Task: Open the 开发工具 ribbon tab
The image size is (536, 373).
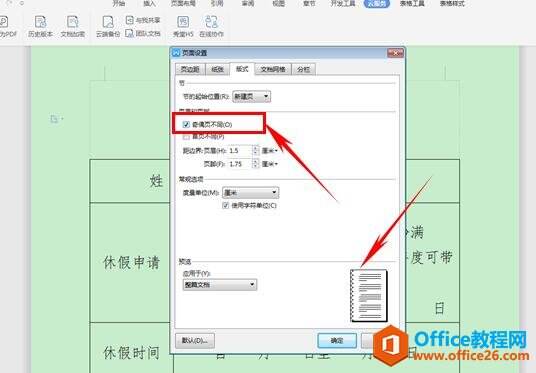Action: (x=343, y=3)
